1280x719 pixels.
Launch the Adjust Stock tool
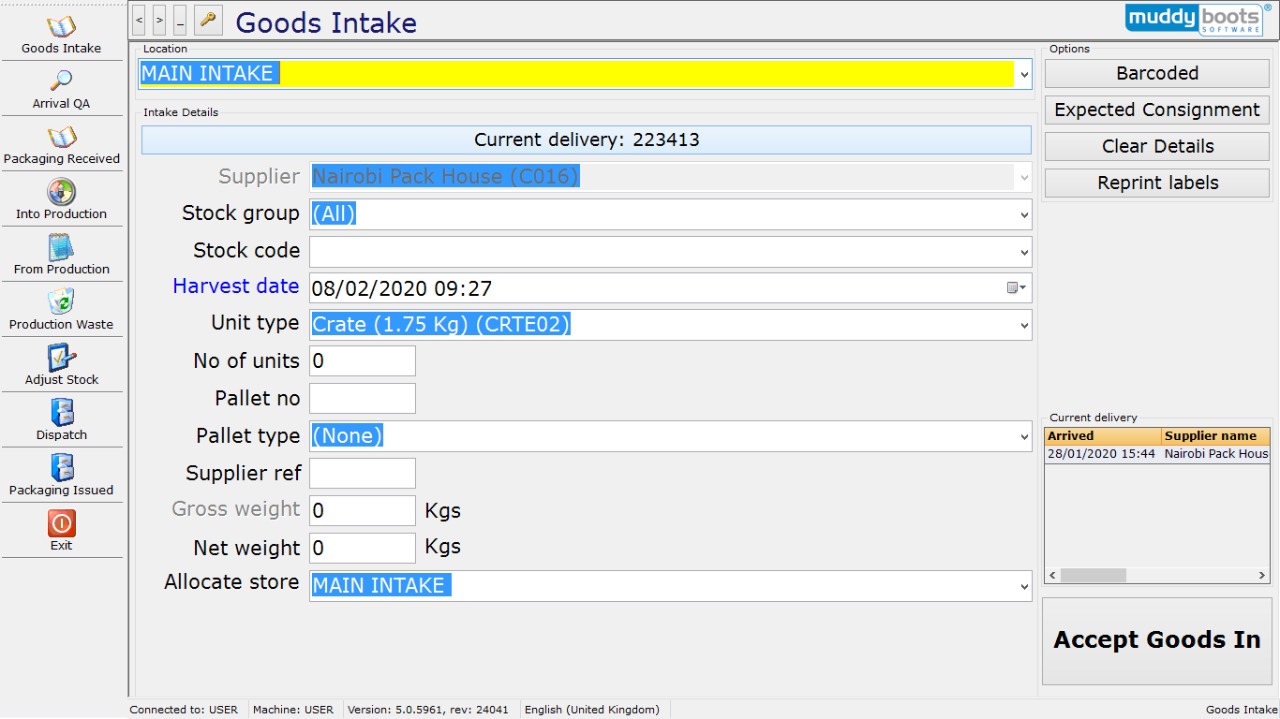point(61,365)
